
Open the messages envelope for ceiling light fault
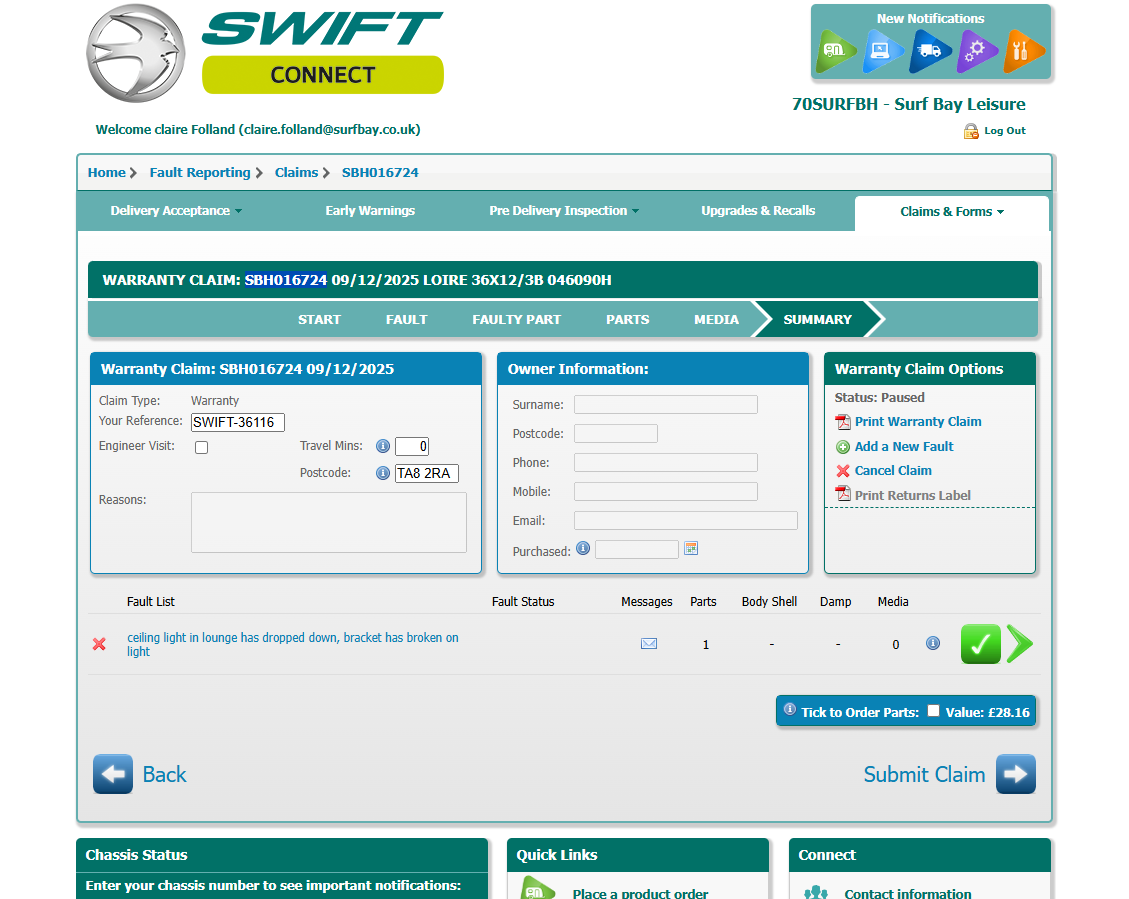point(649,643)
